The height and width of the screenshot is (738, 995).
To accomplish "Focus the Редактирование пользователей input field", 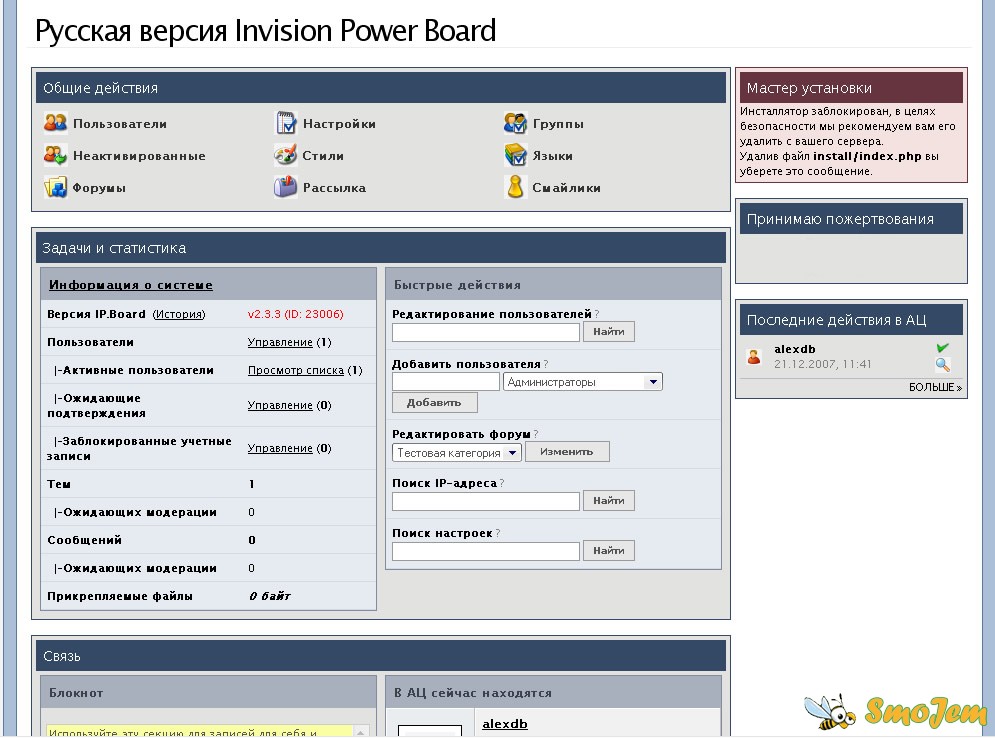I will point(486,332).
